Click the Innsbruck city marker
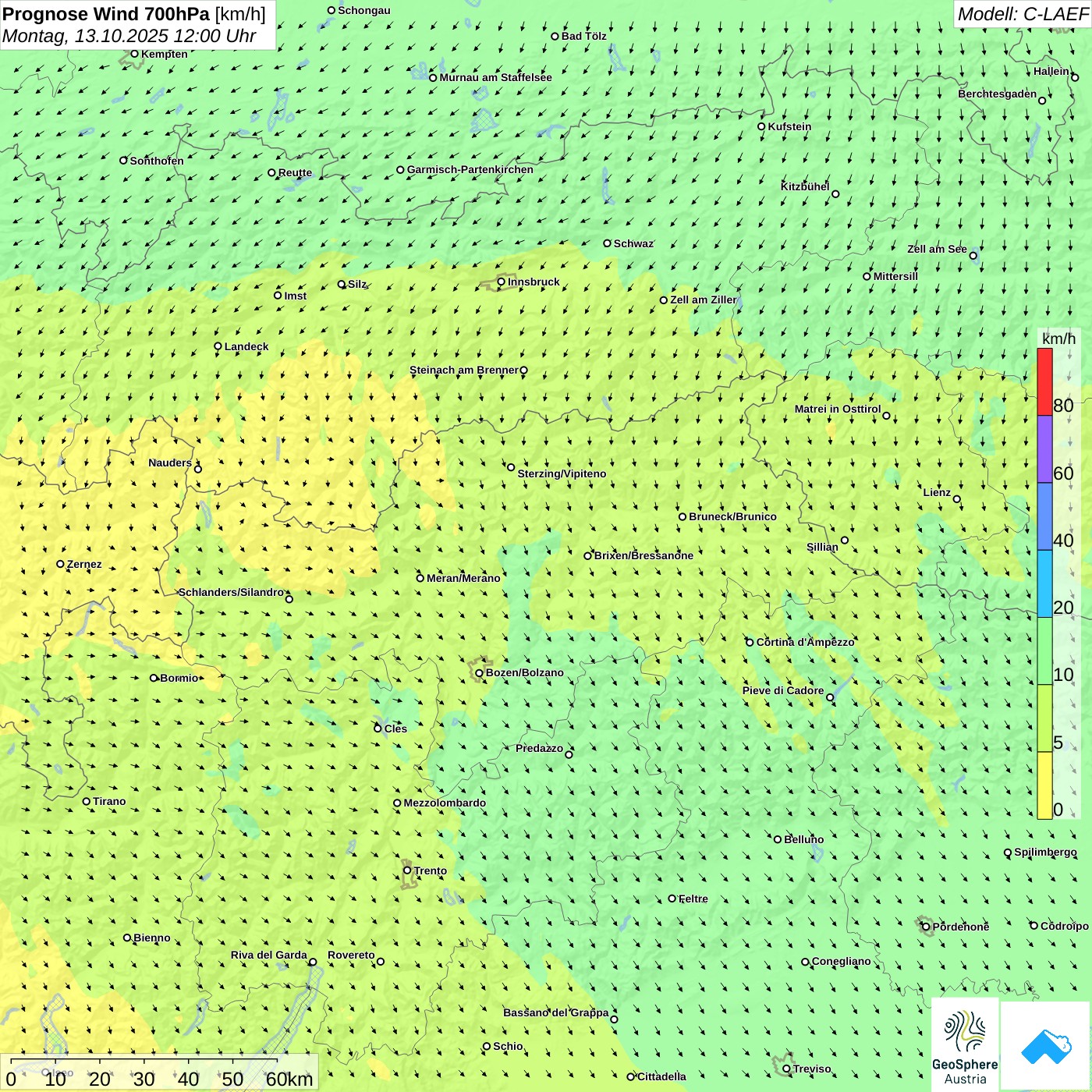1092x1092 pixels. 502,282
